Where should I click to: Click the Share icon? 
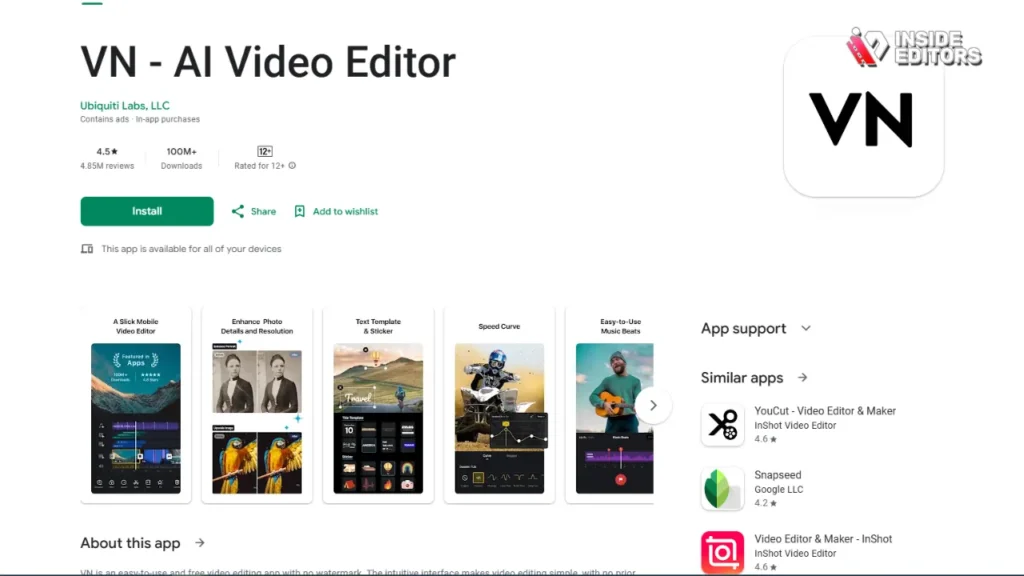point(238,211)
